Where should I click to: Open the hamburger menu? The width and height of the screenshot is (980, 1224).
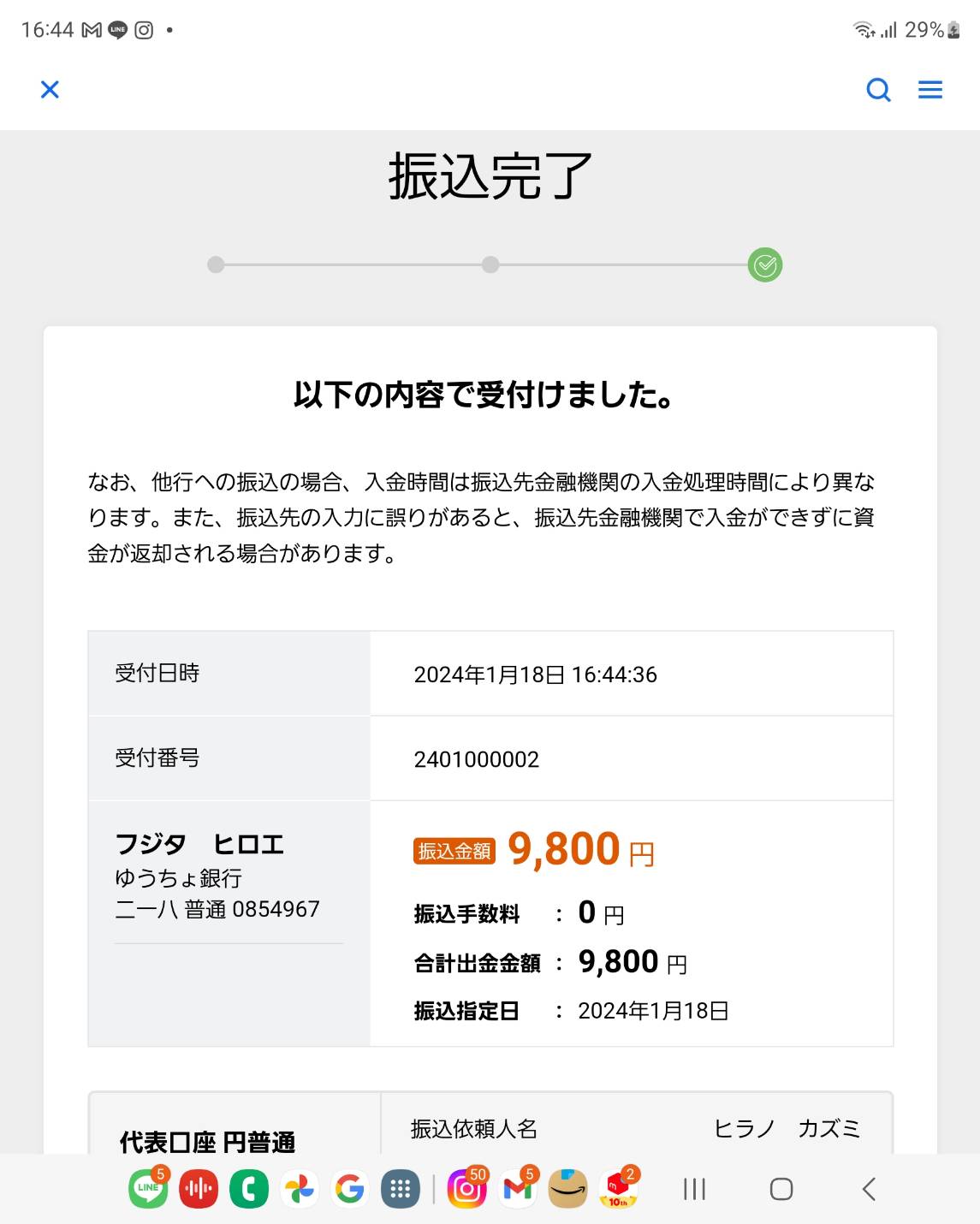tap(930, 89)
